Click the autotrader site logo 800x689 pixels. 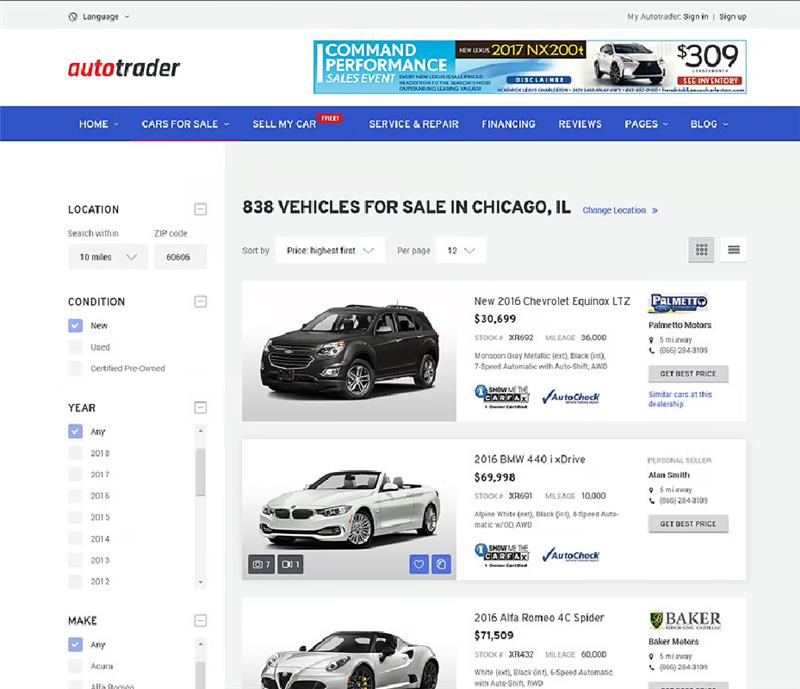(124, 68)
